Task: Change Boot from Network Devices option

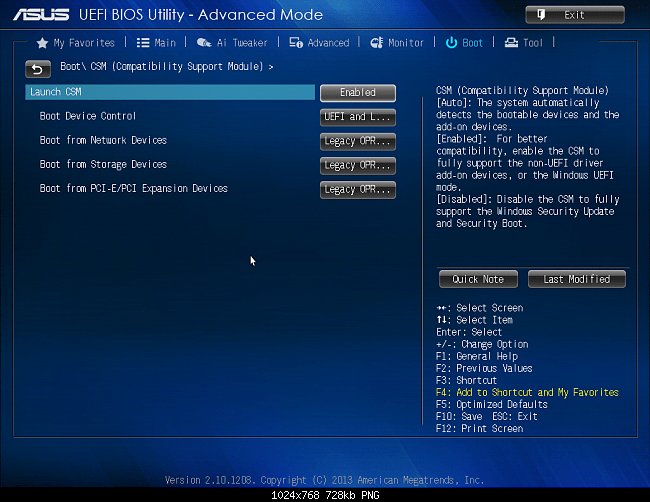Action: (x=358, y=141)
